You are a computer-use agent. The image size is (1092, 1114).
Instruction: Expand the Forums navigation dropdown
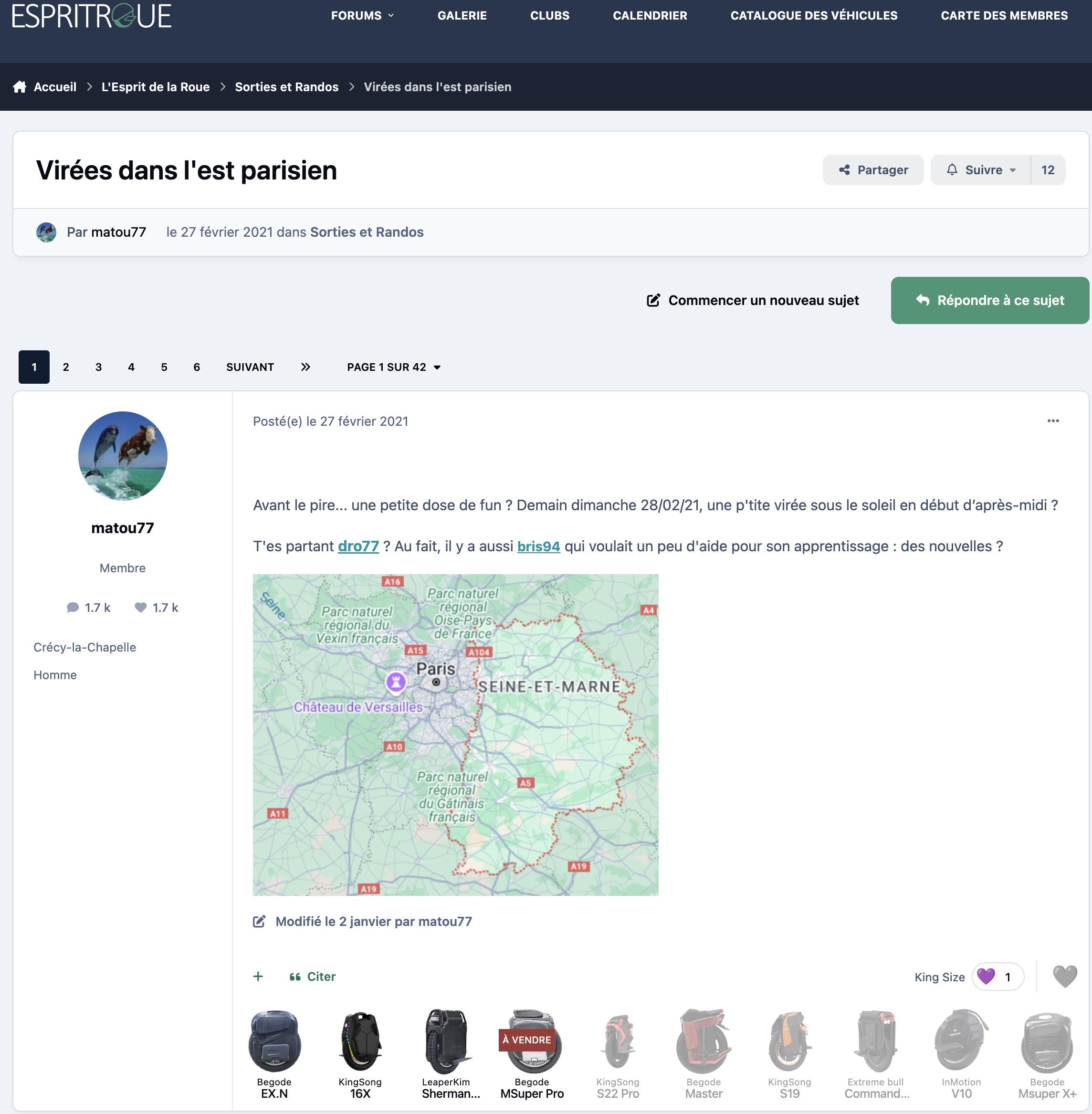click(362, 15)
